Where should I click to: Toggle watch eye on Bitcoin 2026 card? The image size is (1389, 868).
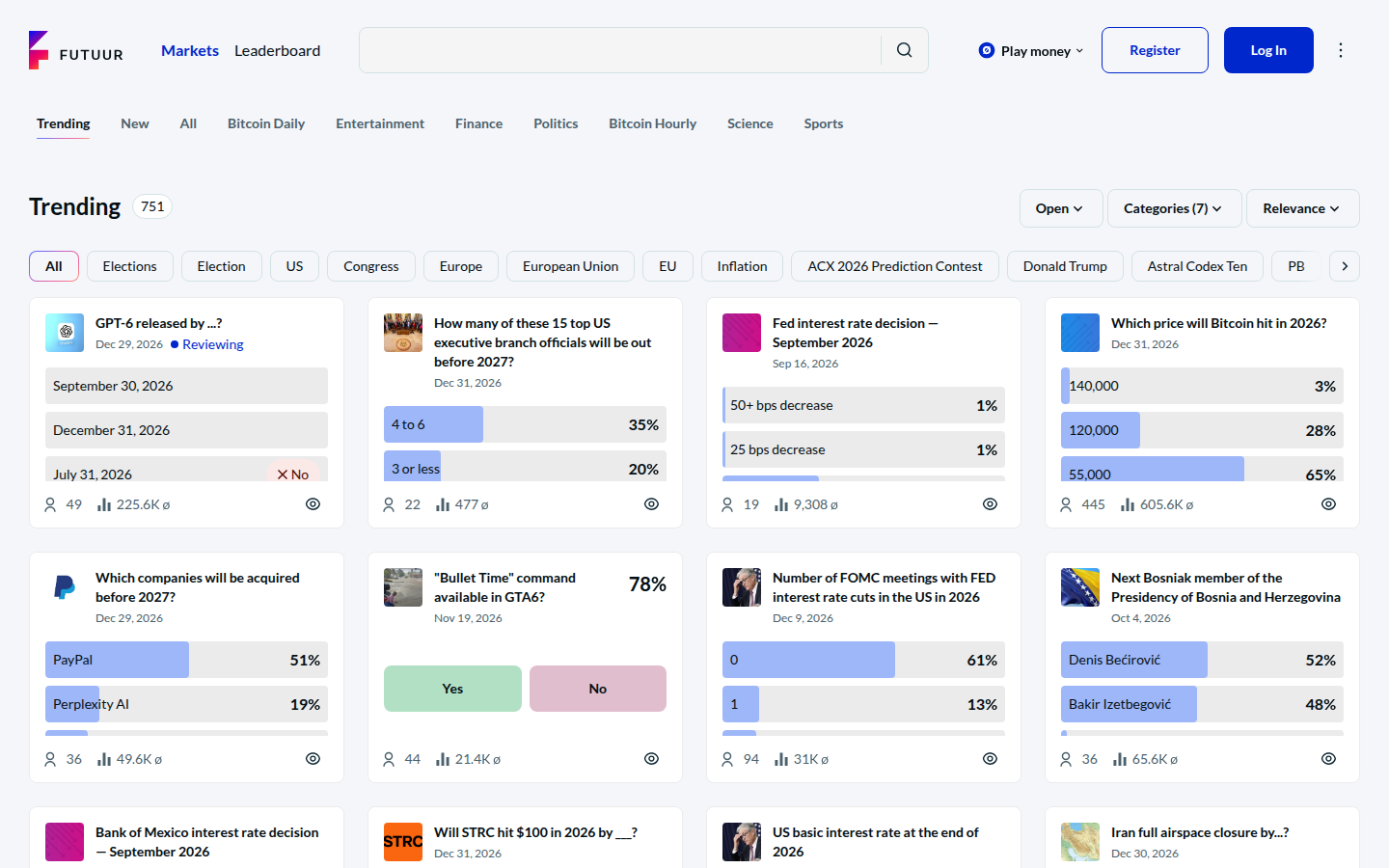(x=1328, y=504)
